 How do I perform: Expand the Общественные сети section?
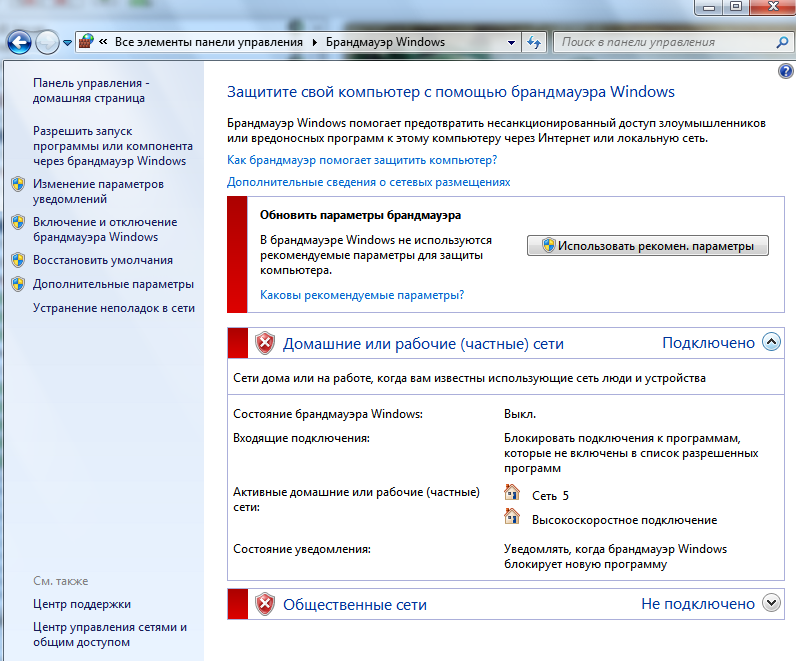tap(770, 603)
